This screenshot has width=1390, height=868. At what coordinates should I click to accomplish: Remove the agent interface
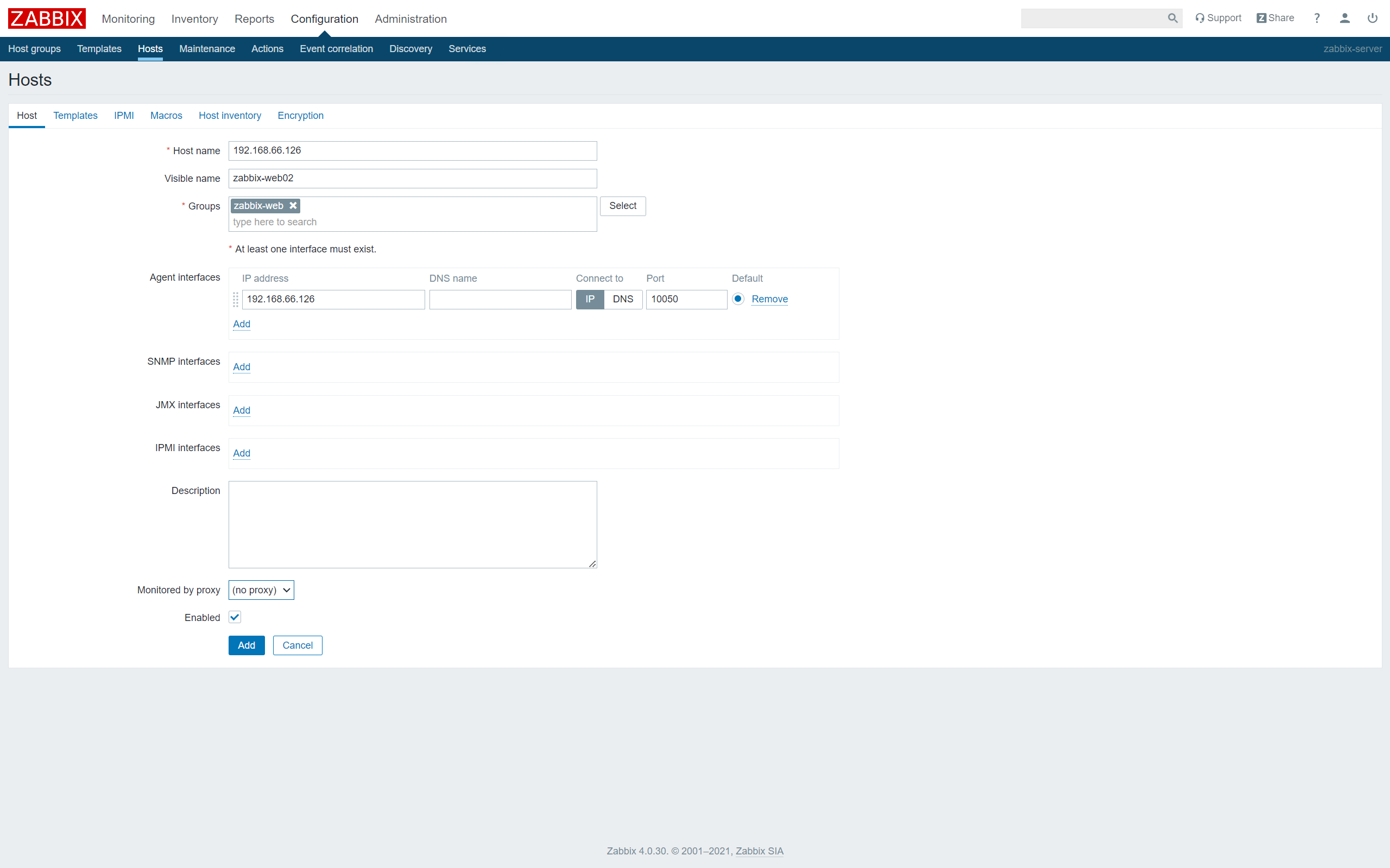pos(769,299)
